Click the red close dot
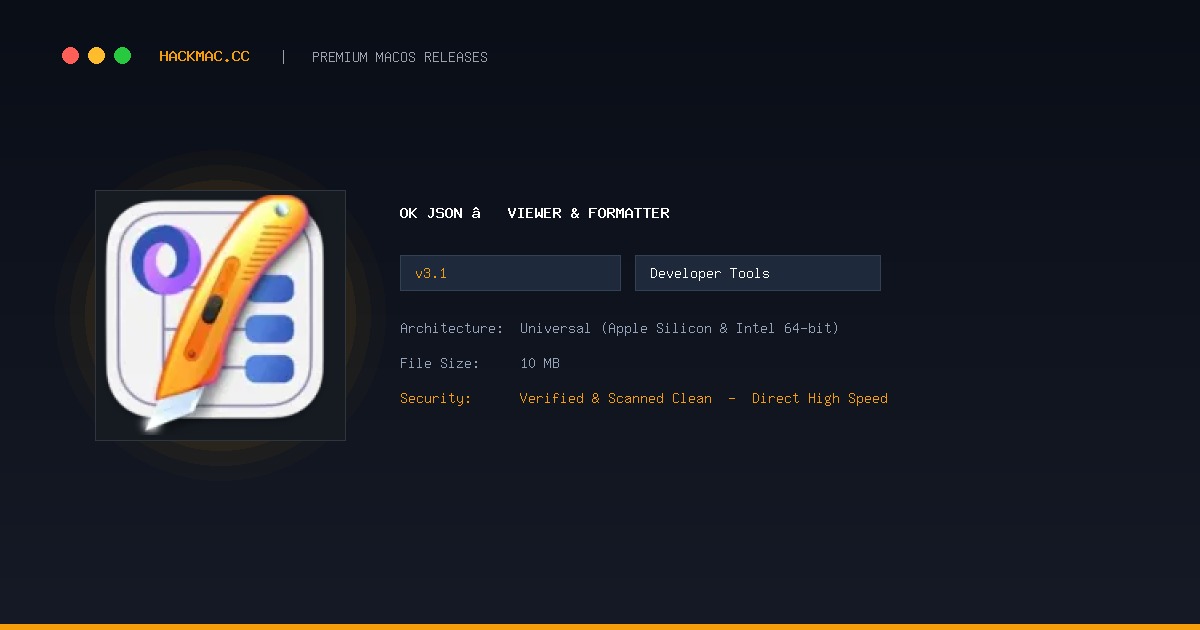Image resolution: width=1200 pixels, height=630 pixels. click(70, 56)
